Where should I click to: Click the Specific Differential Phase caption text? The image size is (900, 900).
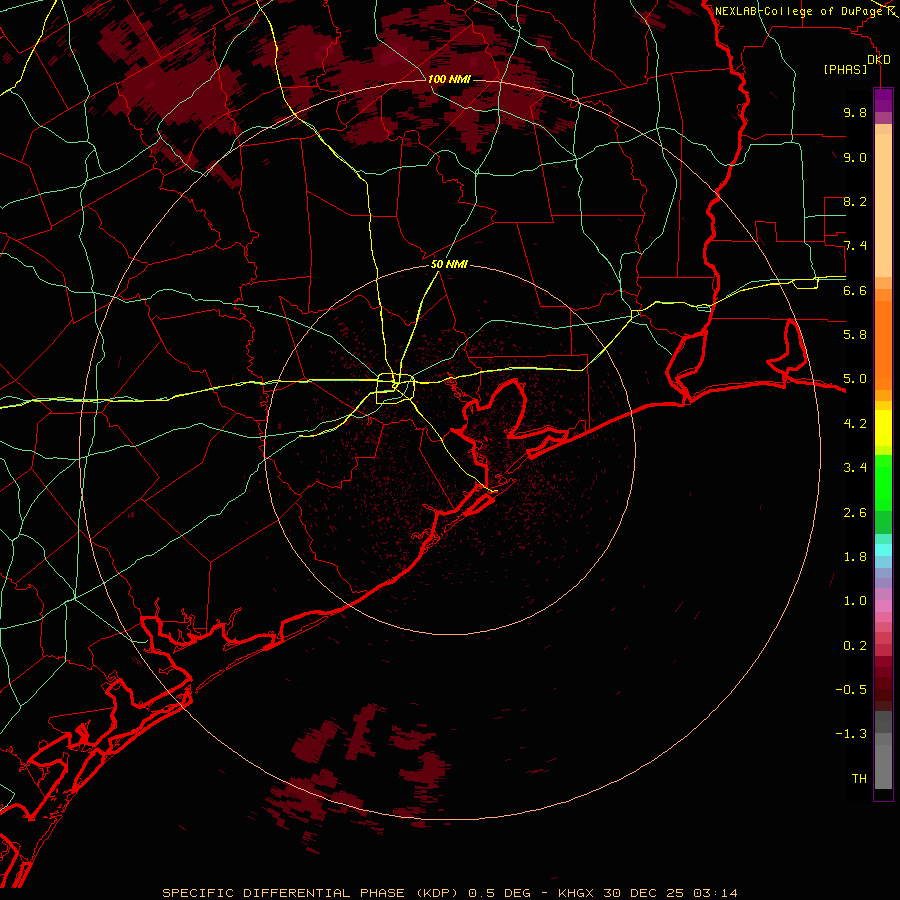click(449, 893)
